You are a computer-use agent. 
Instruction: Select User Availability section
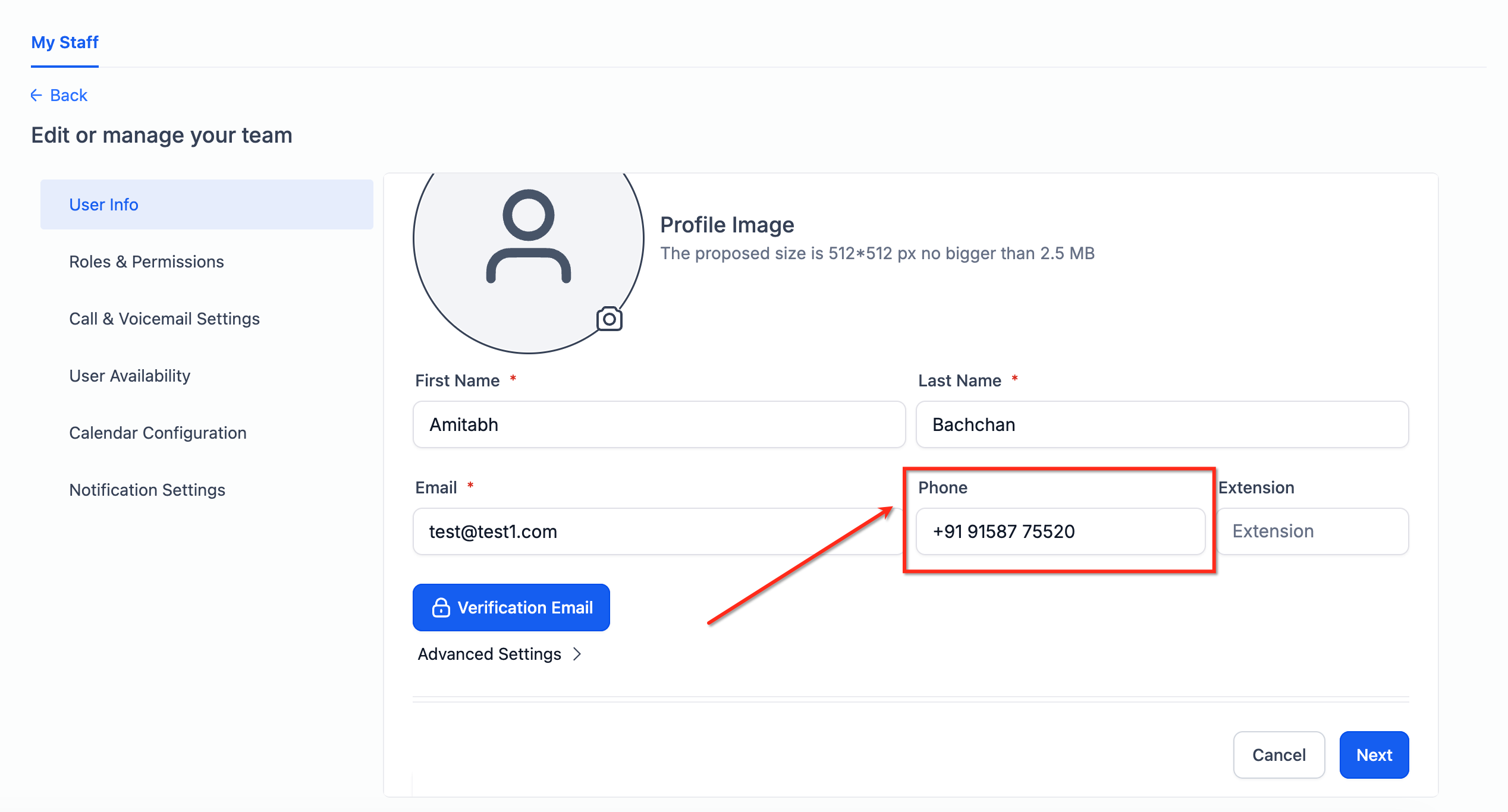(x=130, y=376)
